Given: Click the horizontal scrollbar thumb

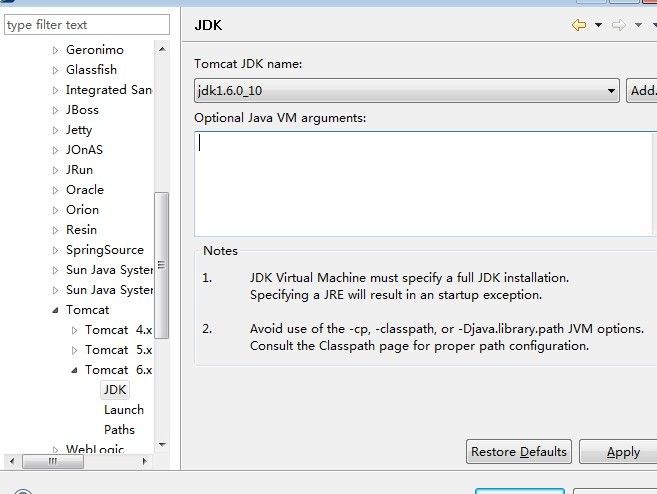Looking at the screenshot, I should 53,461.
